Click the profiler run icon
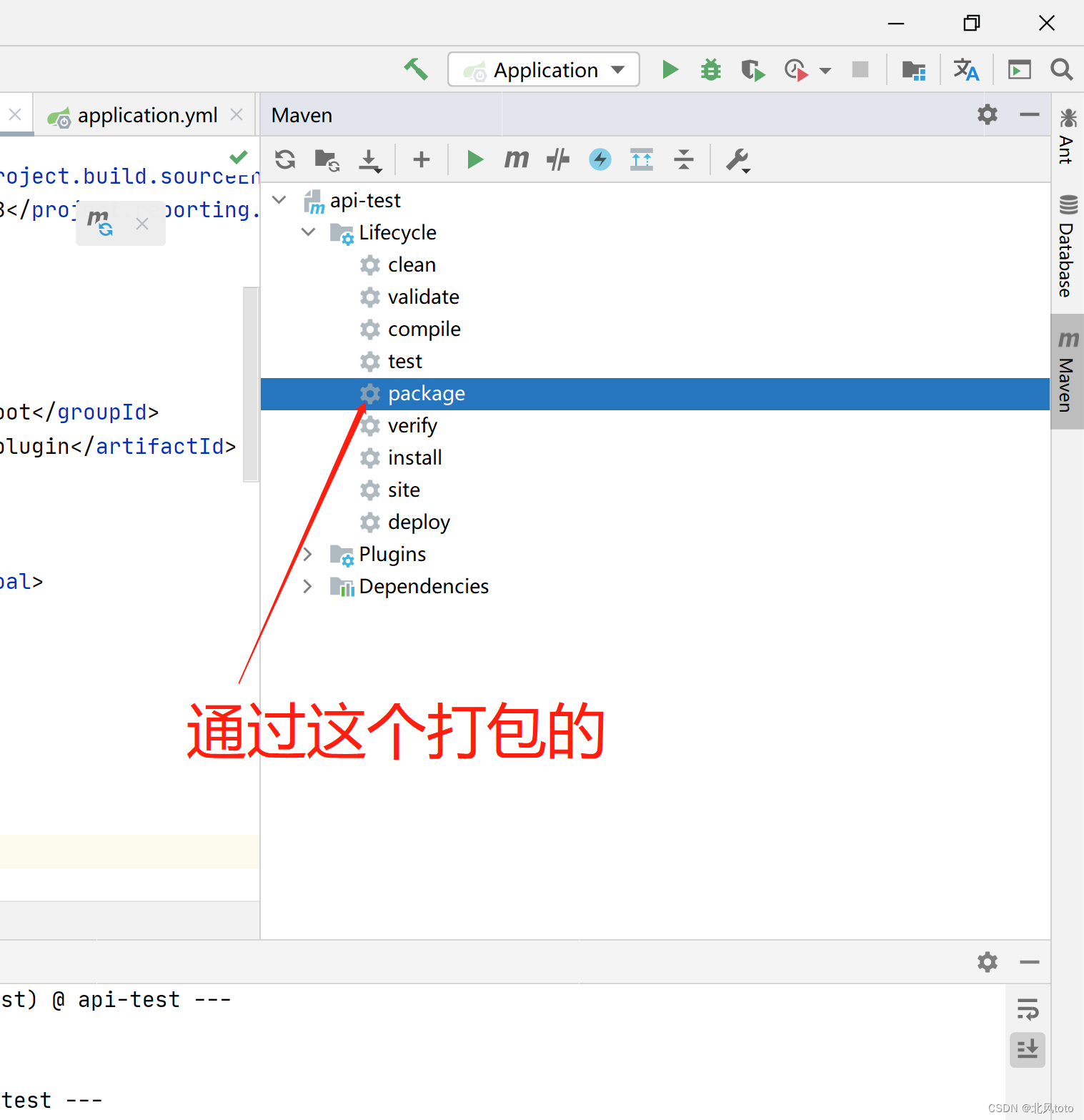This screenshot has width=1084, height=1120. pos(796,70)
